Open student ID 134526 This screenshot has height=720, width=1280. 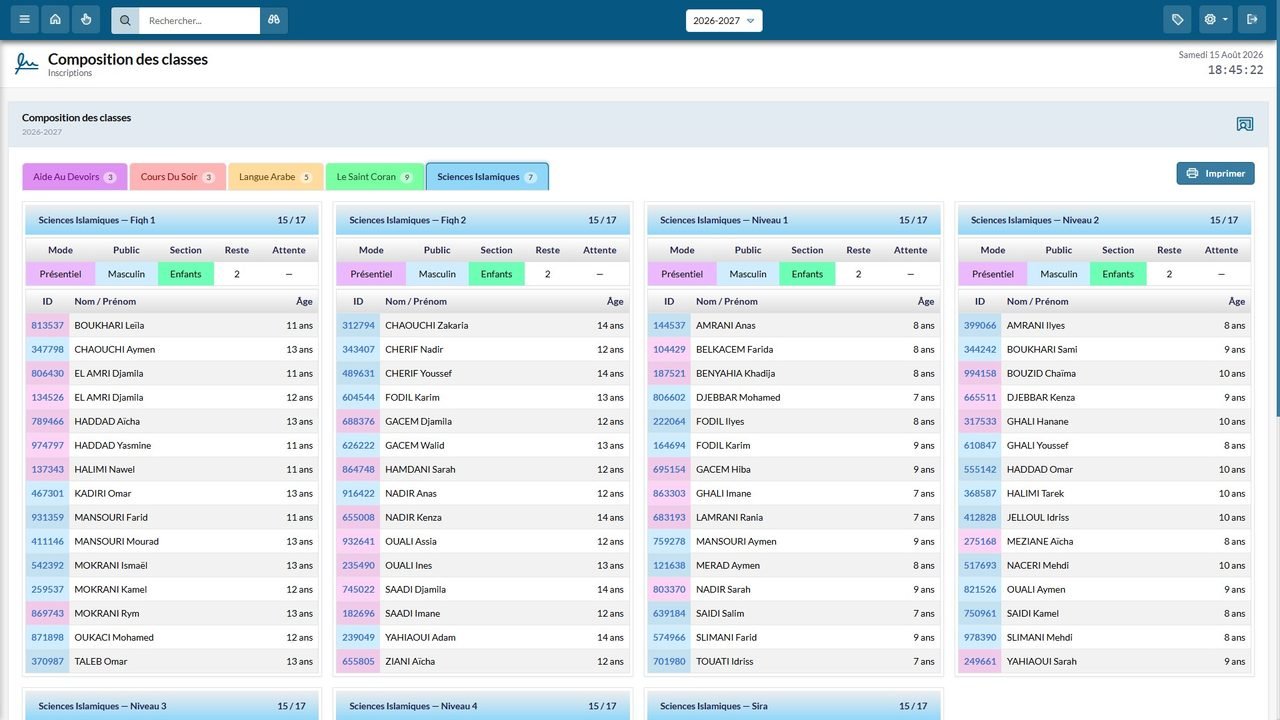click(47, 397)
